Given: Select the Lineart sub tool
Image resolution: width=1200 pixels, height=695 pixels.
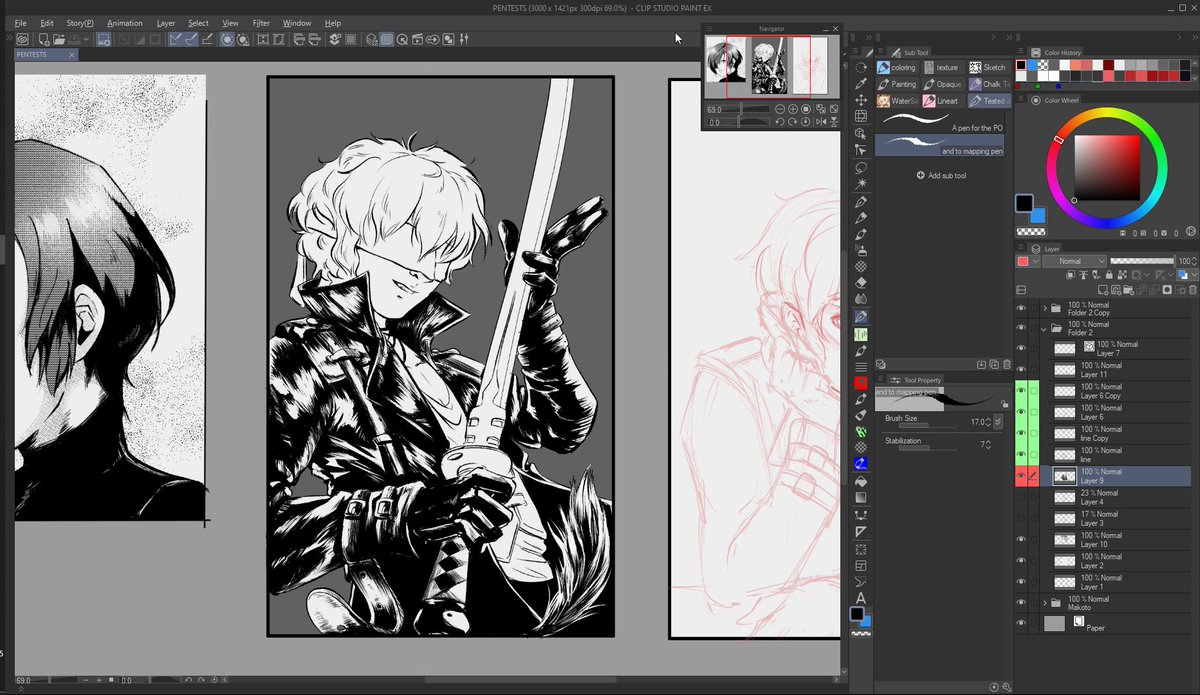Looking at the screenshot, I should (944, 101).
